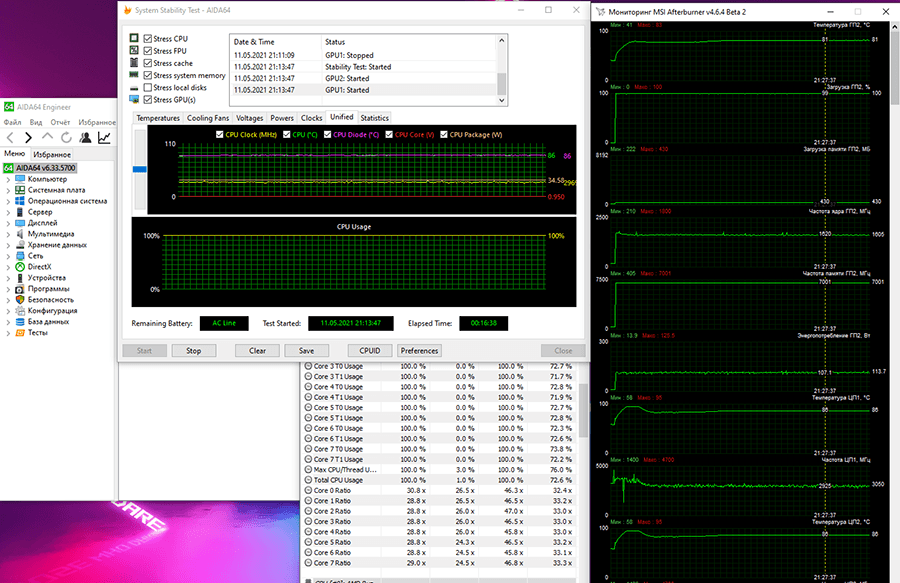The image size is (900, 583).
Task: Select the DirectX item icon in tree
Action: coord(20,267)
